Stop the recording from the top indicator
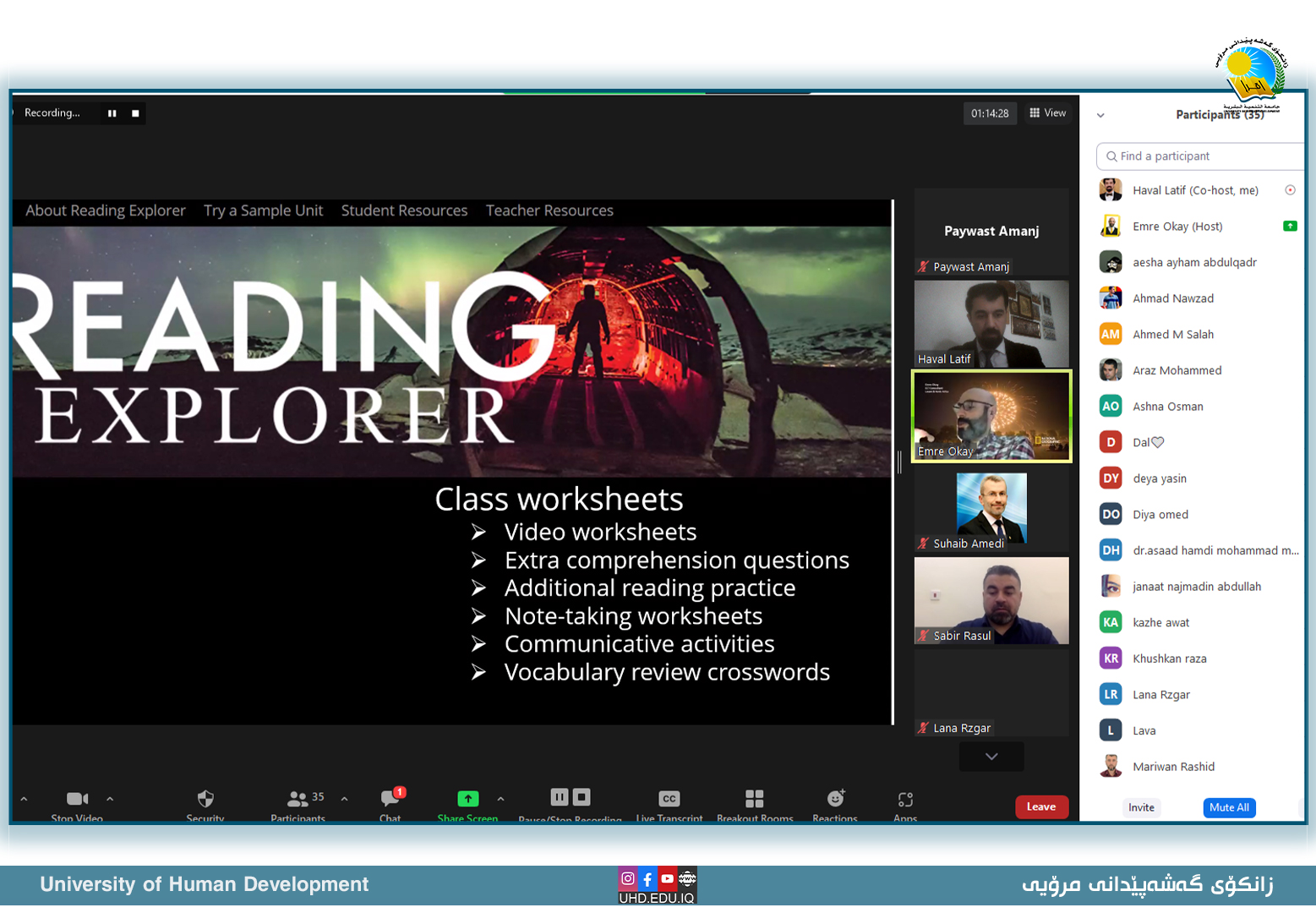The width and height of the screenshot is (1316, 913). [x=135, y=113]
